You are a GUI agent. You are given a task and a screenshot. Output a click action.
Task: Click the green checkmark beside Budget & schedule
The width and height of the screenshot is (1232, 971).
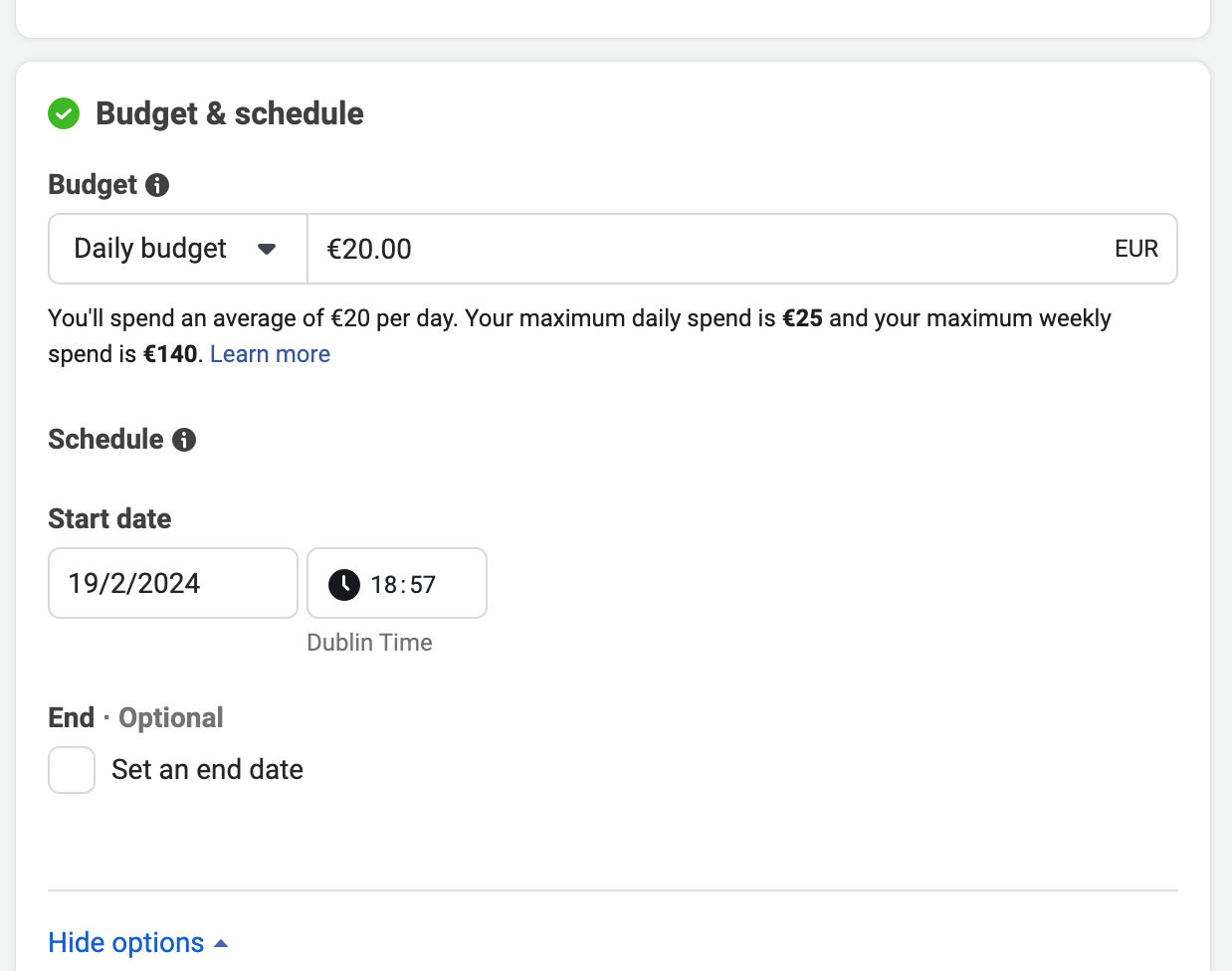64,114
